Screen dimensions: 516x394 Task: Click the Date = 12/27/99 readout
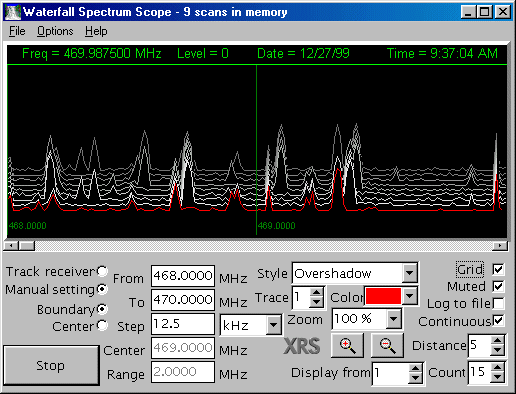pos(303,53)
